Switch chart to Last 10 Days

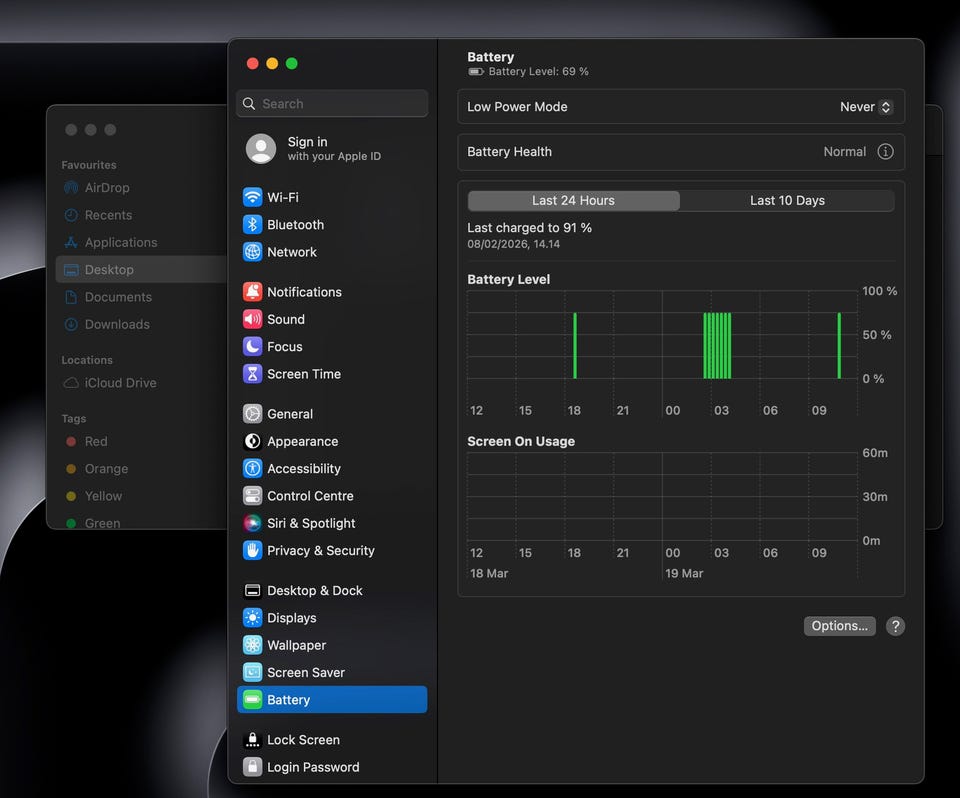(x=787, y=201)
